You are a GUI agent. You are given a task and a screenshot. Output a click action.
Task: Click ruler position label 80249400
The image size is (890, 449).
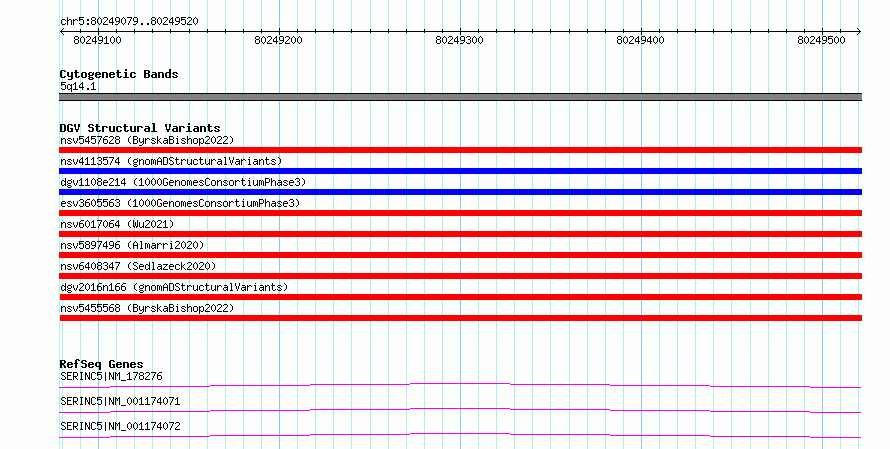click(x=640, y=40)
